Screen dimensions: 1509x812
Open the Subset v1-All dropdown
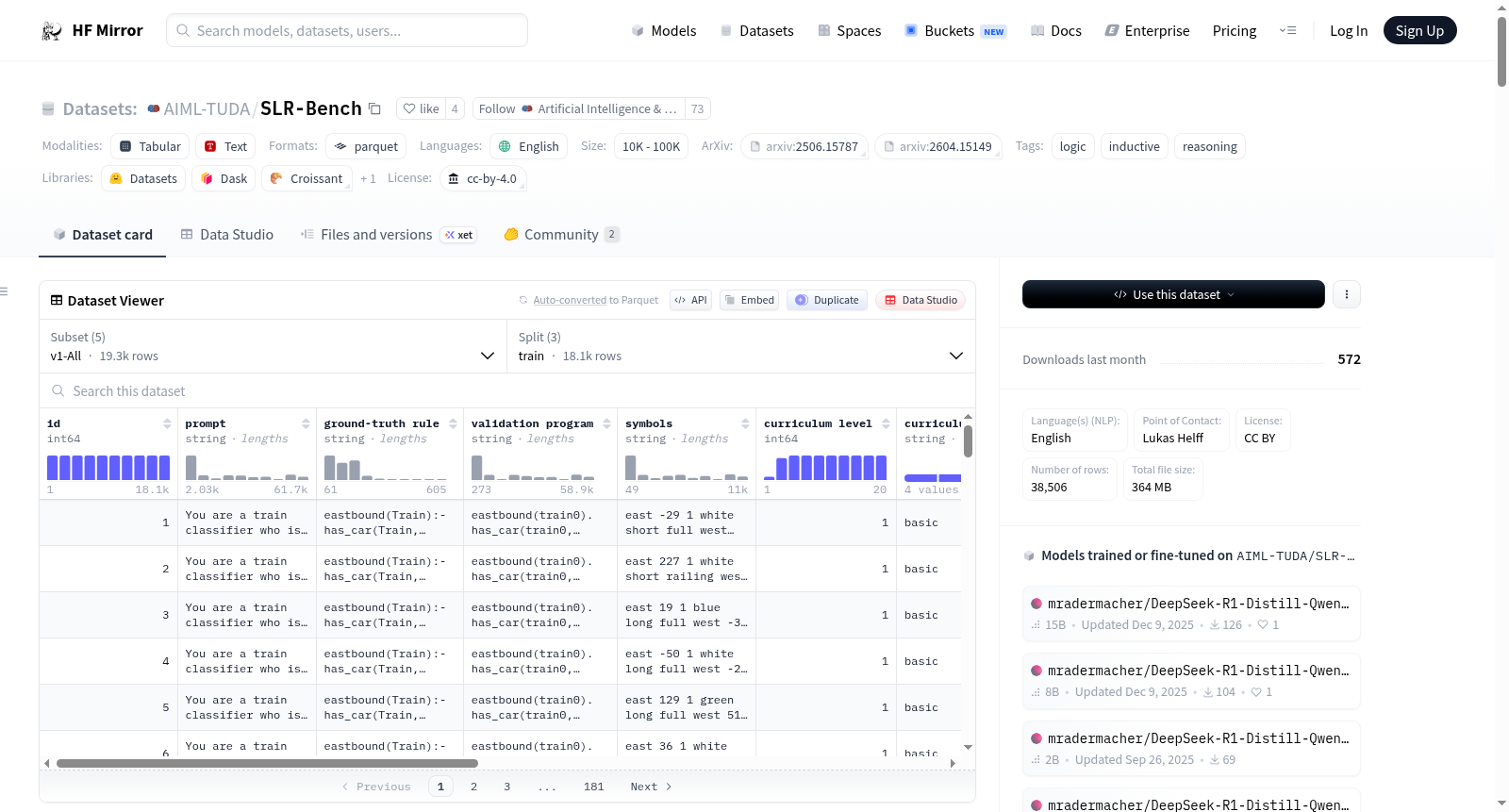273,346
